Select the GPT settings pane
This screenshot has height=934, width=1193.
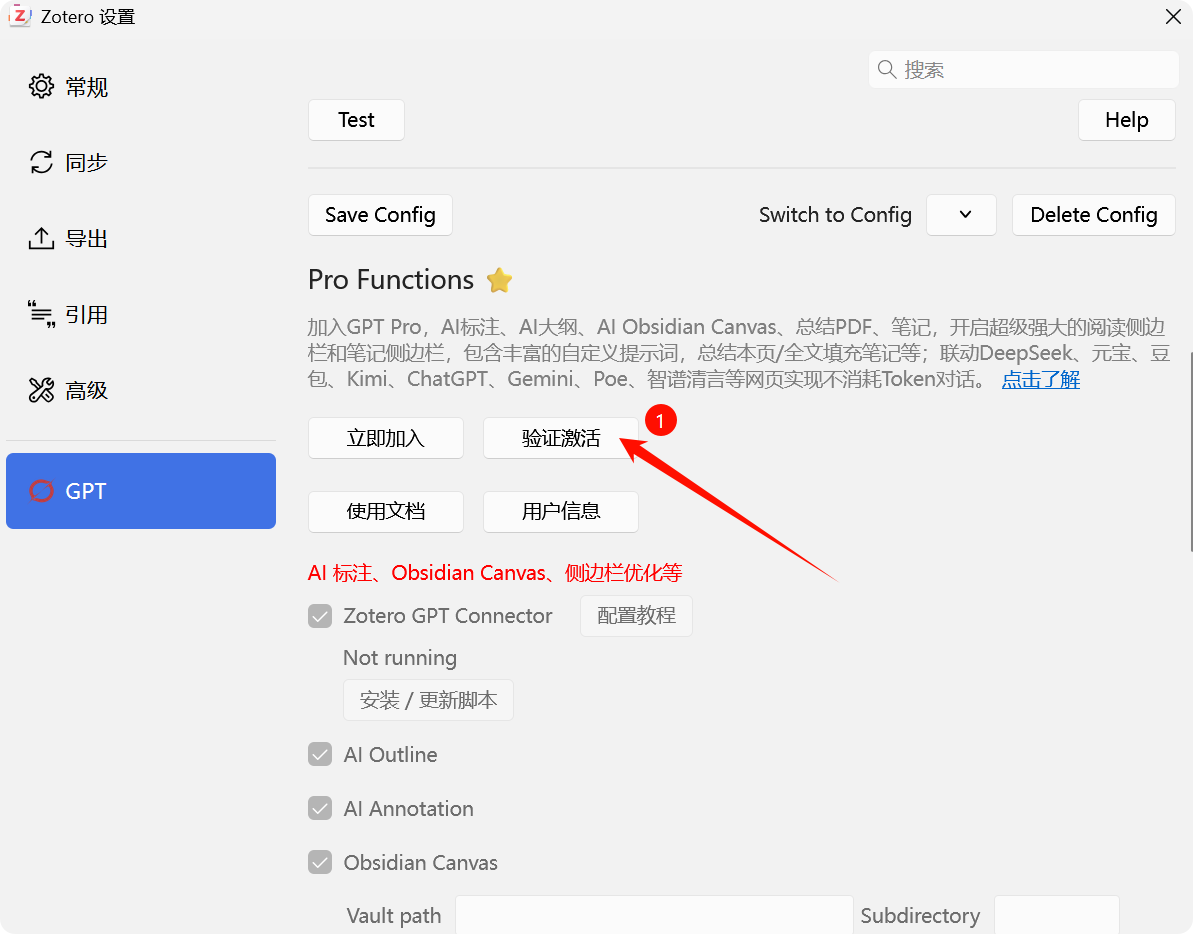[x=141, y=491]
